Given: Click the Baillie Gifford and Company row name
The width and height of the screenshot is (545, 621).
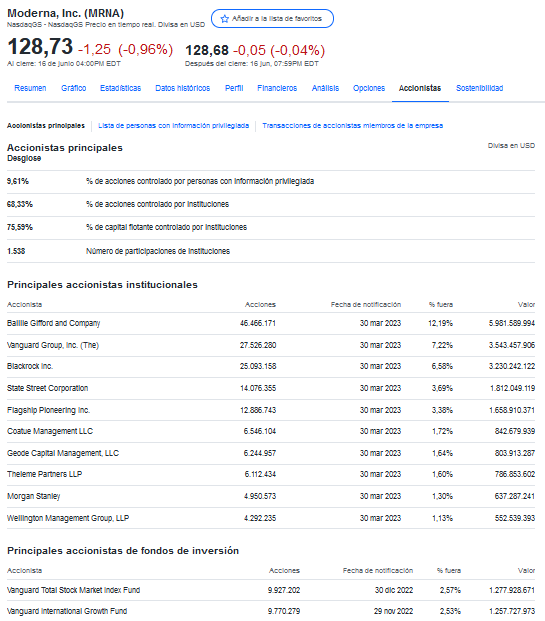Looking at the screenshot, I should tap(53, 323).
